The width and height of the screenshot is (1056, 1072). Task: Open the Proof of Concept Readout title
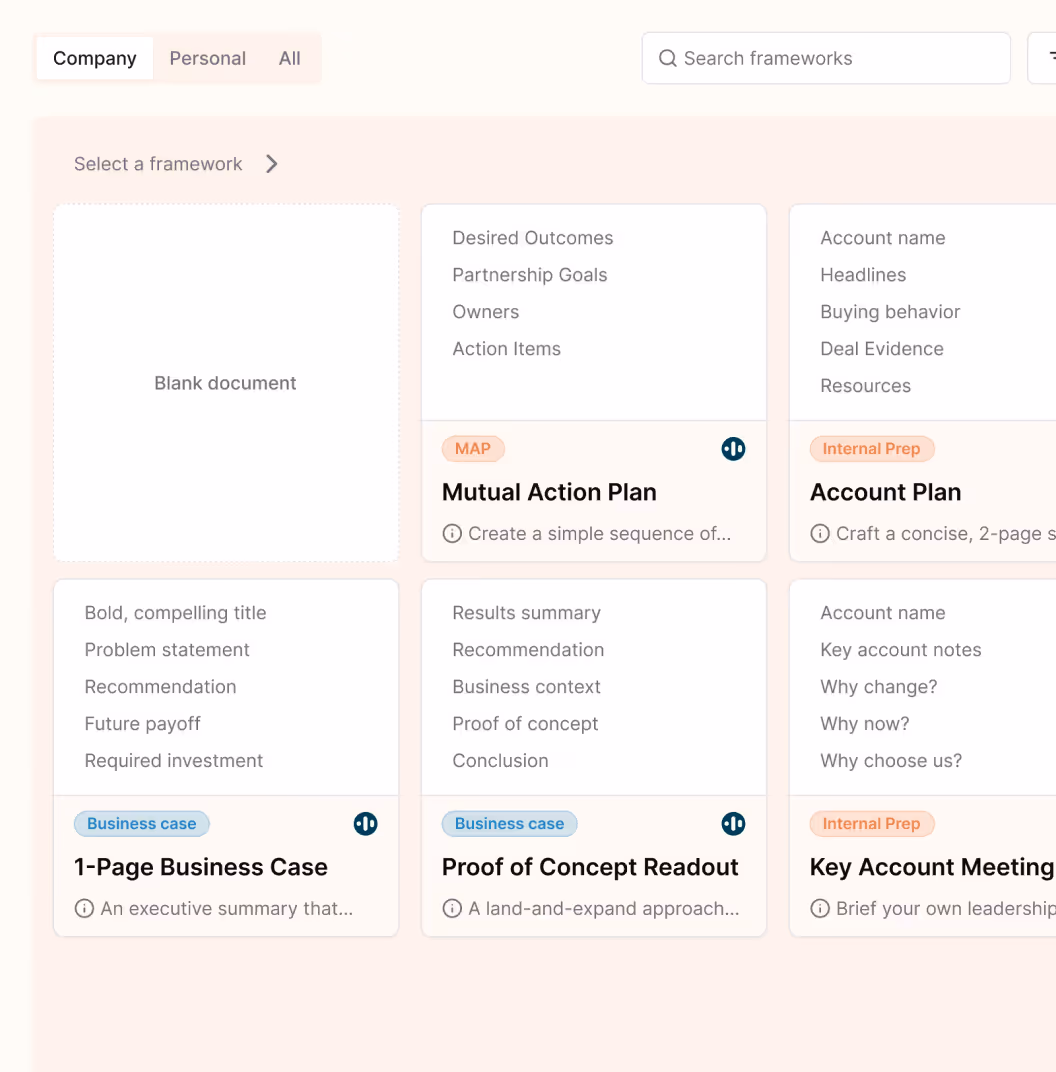pos(590,867)
